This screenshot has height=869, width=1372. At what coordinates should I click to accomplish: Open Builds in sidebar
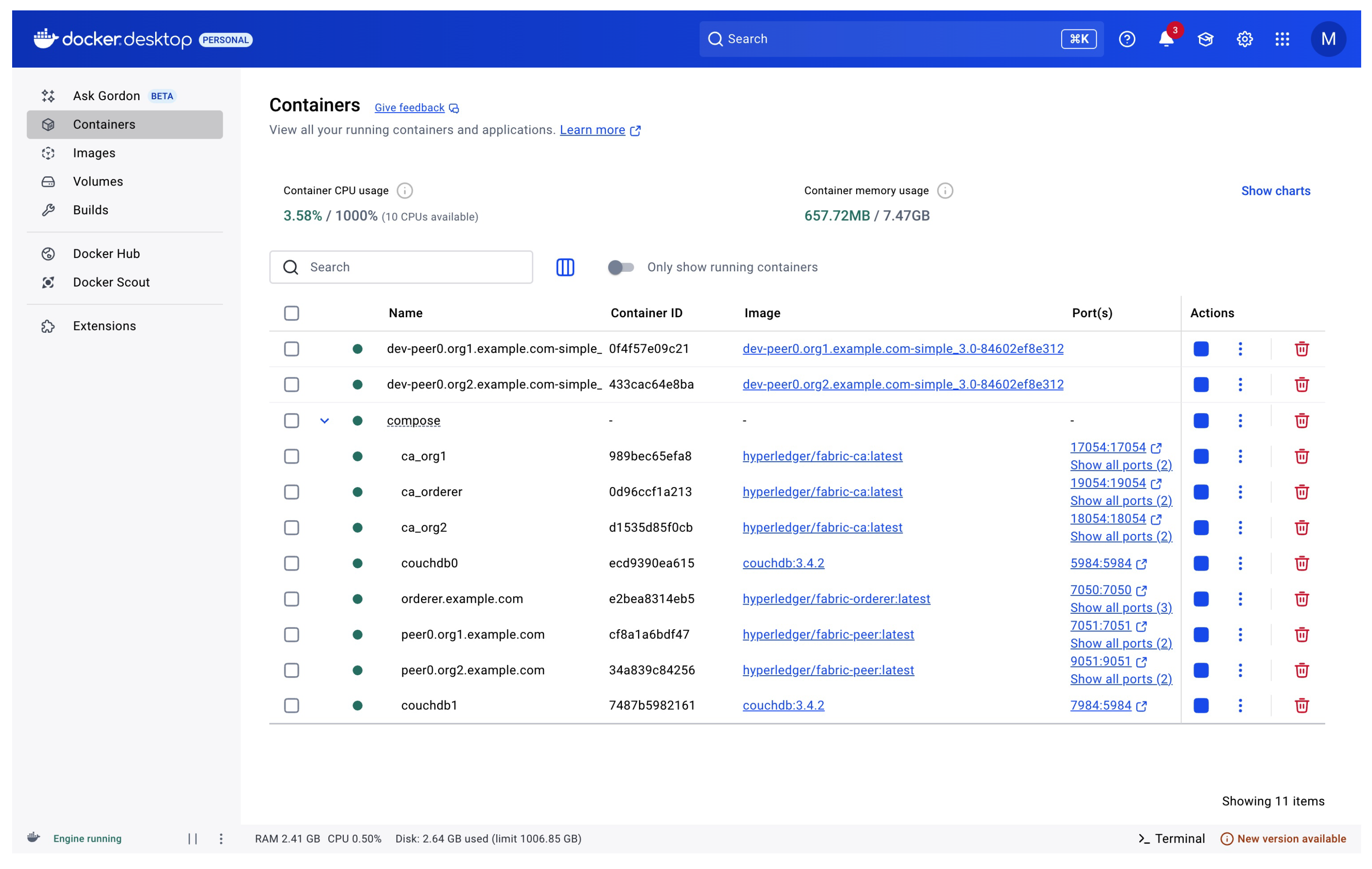click(124, 210)
